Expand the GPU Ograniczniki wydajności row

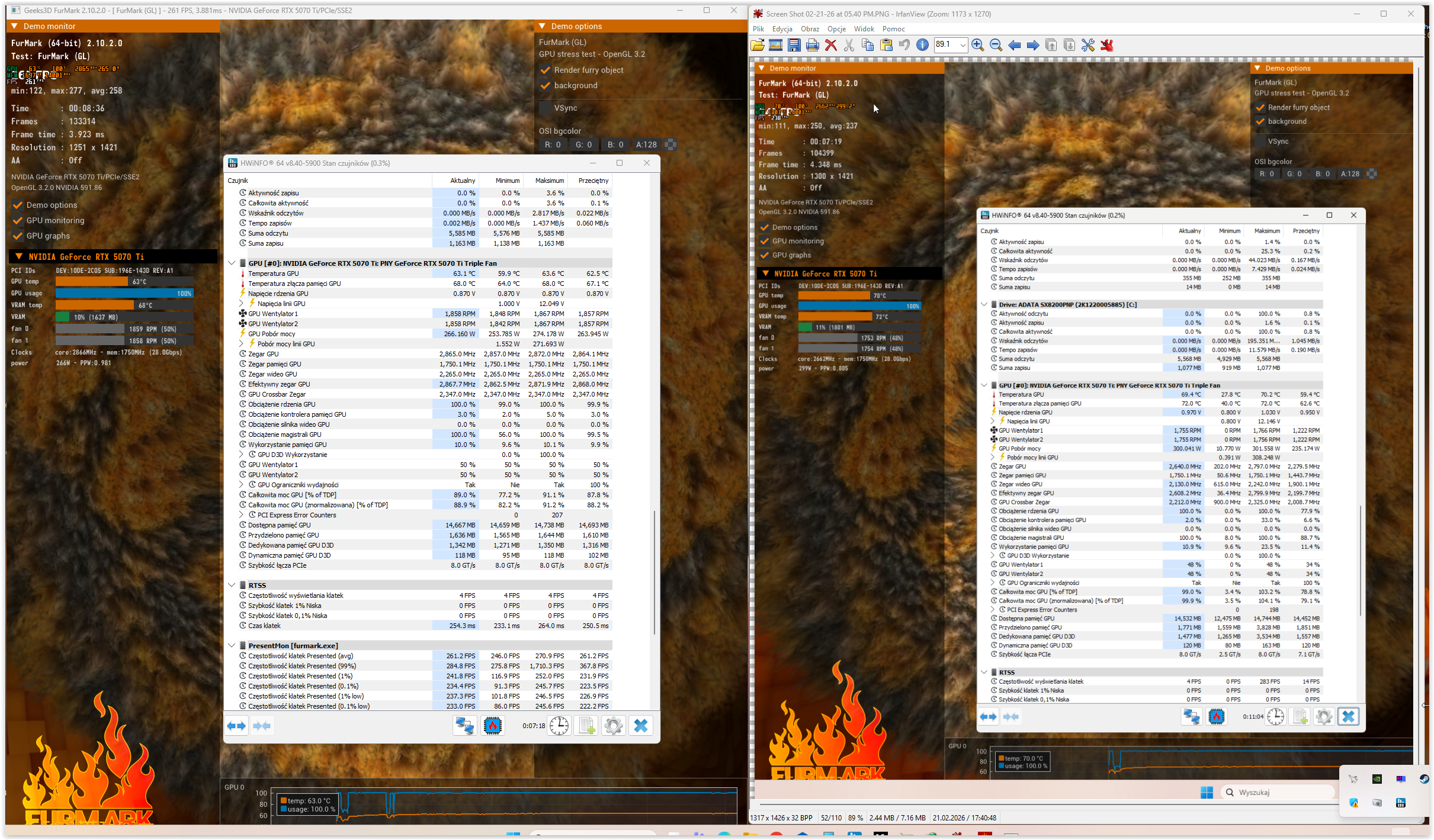click(241, 485)
